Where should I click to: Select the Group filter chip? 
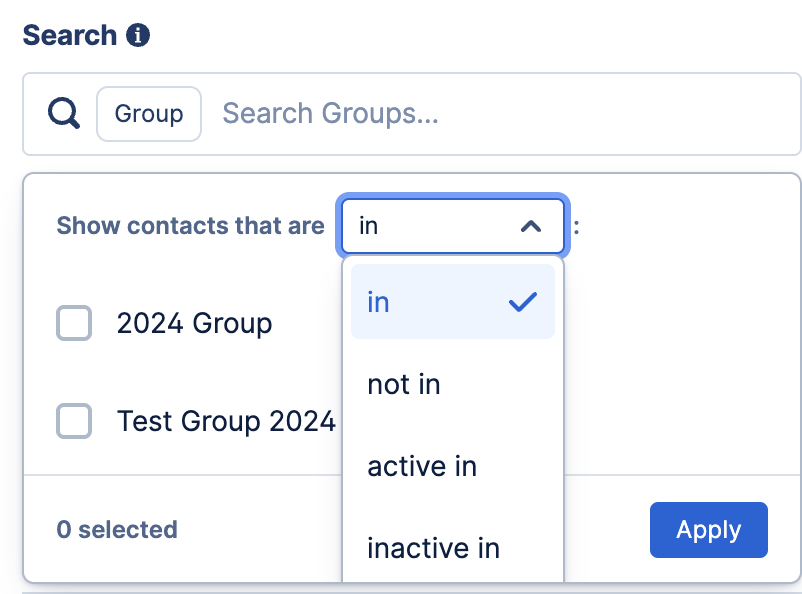tap(149, 114)
